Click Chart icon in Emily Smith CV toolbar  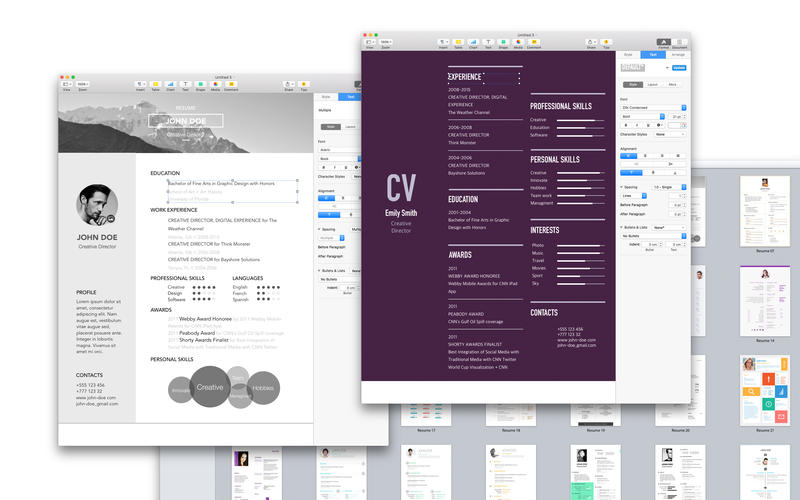[473, 42]
